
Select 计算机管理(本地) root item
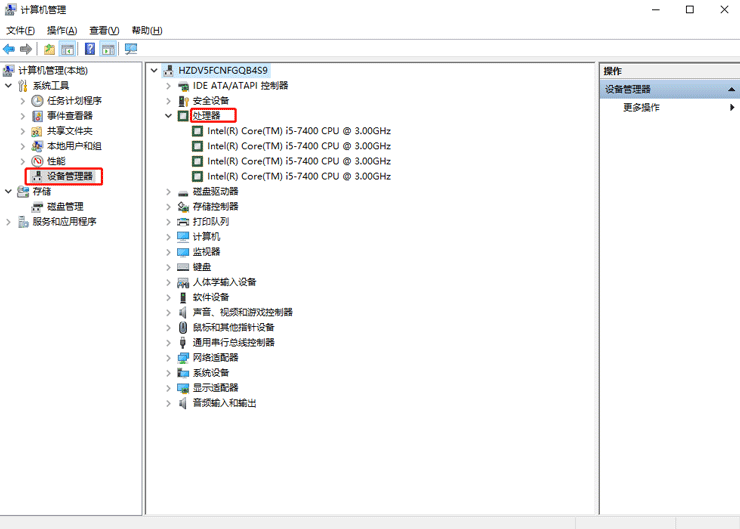(x=53, y=71)
